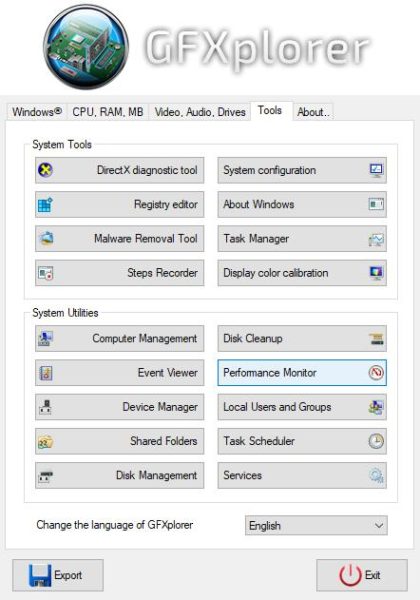Click the Task Manager graph icon
Screen dimensions: 420x600
click(376, 239)
